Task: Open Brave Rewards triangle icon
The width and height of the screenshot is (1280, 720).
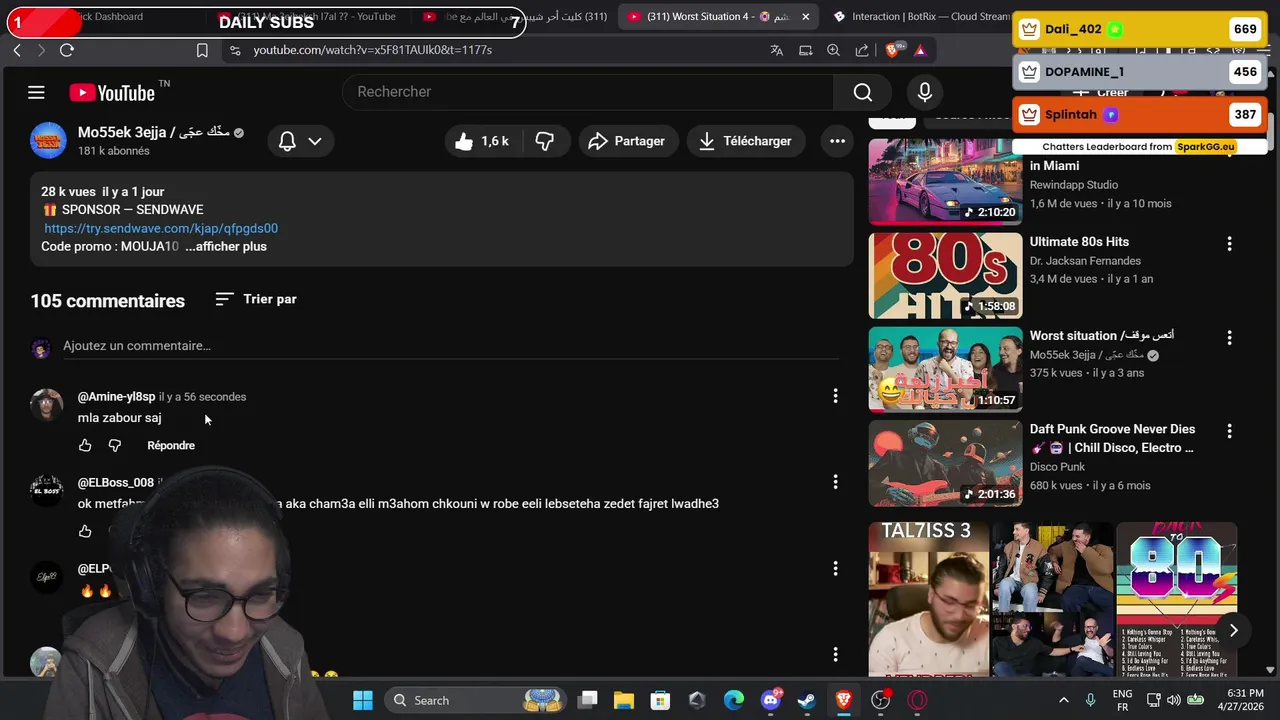Action: point(920,50)
